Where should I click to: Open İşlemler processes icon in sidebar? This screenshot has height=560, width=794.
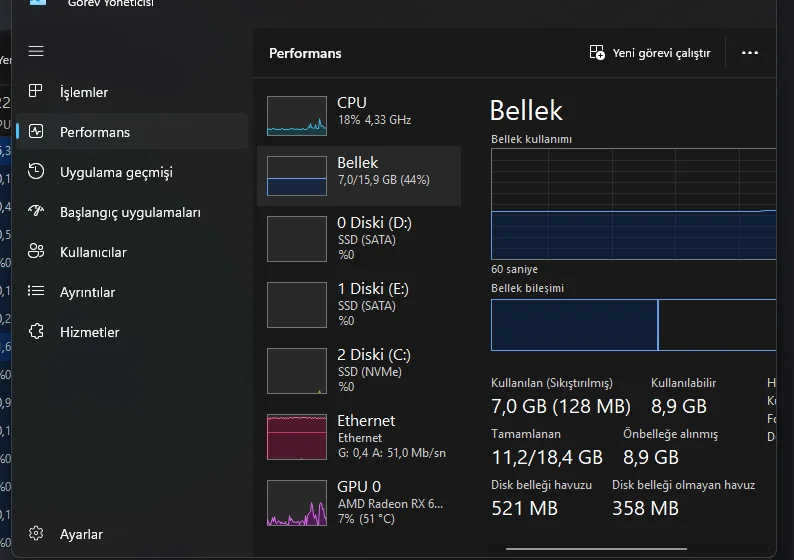click(36, 92)
